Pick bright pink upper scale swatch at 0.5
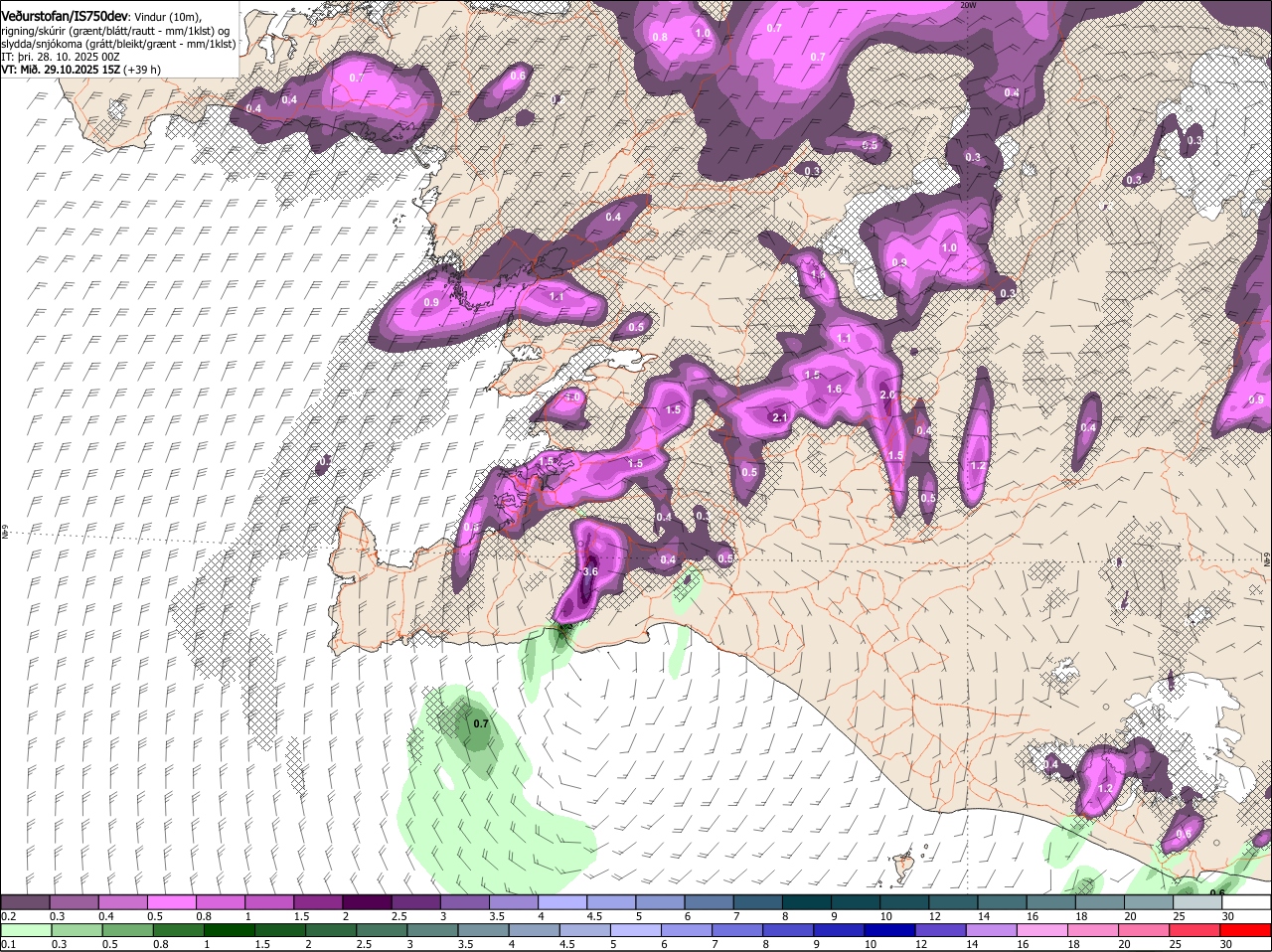The width and height of the screenshot is (1272, 952). [172, 901]
